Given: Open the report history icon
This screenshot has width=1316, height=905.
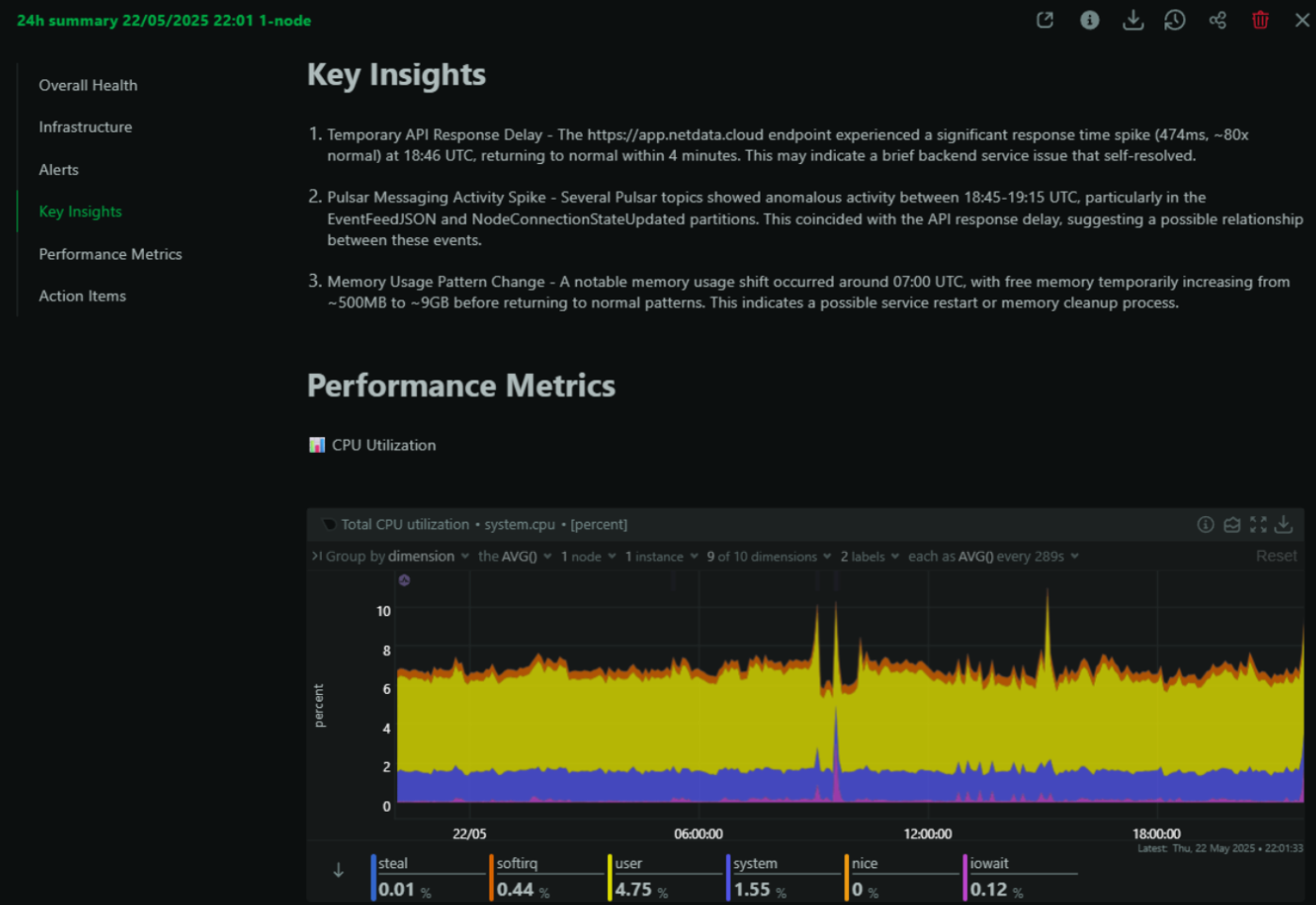Looking at the screenshot, I should [1175, 21].
